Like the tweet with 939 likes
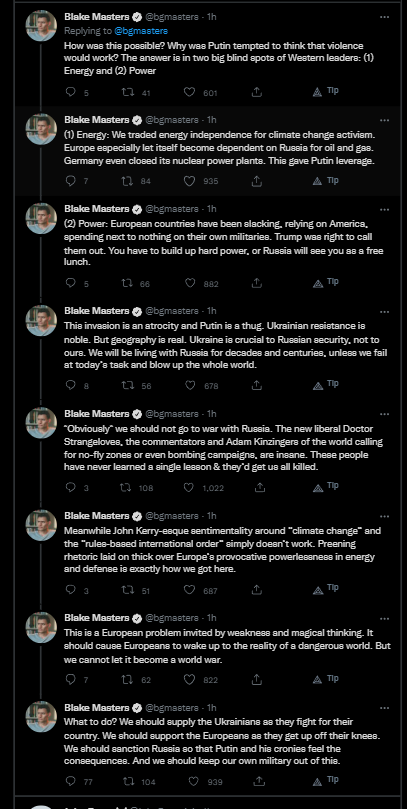The width and height of the screenshot is (407, 809). coord(193,781)
